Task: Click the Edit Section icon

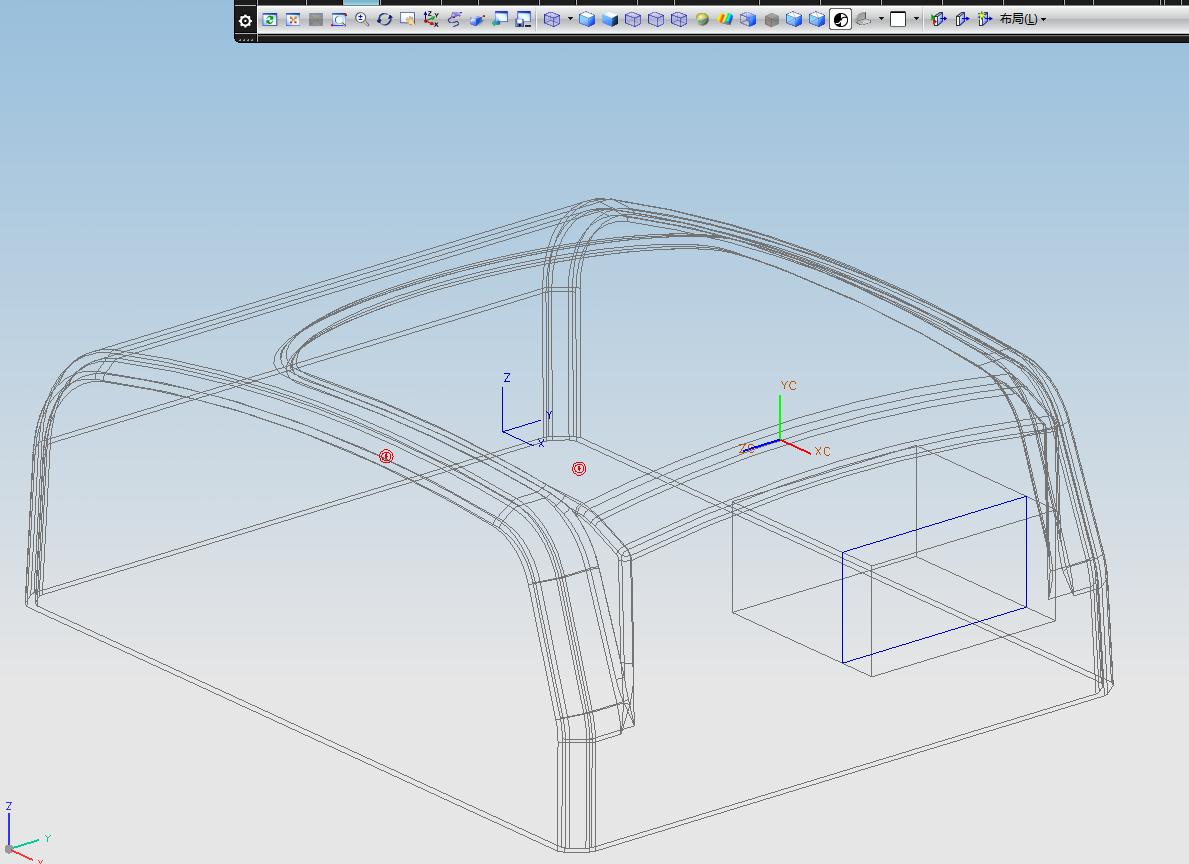Action: click(962, 20)
